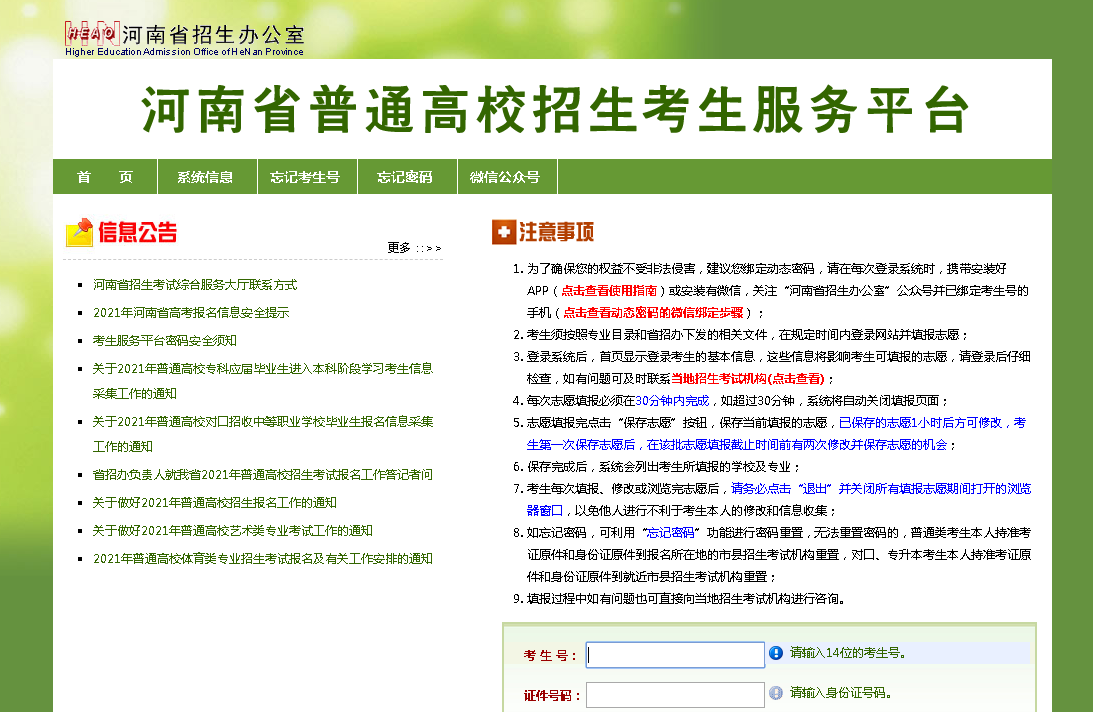The image size is (1093, 712).
Task: Select the 忘记密码 menu item
Action: tap(405, 177)
